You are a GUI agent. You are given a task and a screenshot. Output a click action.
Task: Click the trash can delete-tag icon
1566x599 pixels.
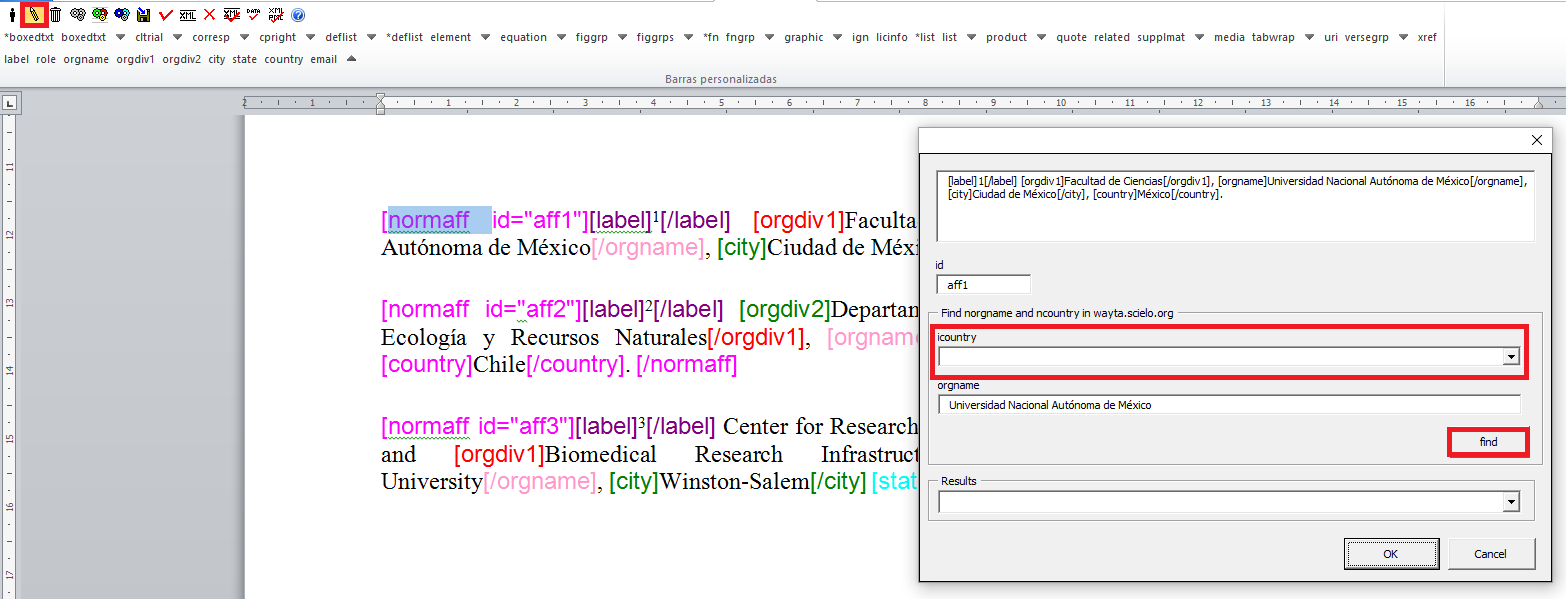coord(55,15)
